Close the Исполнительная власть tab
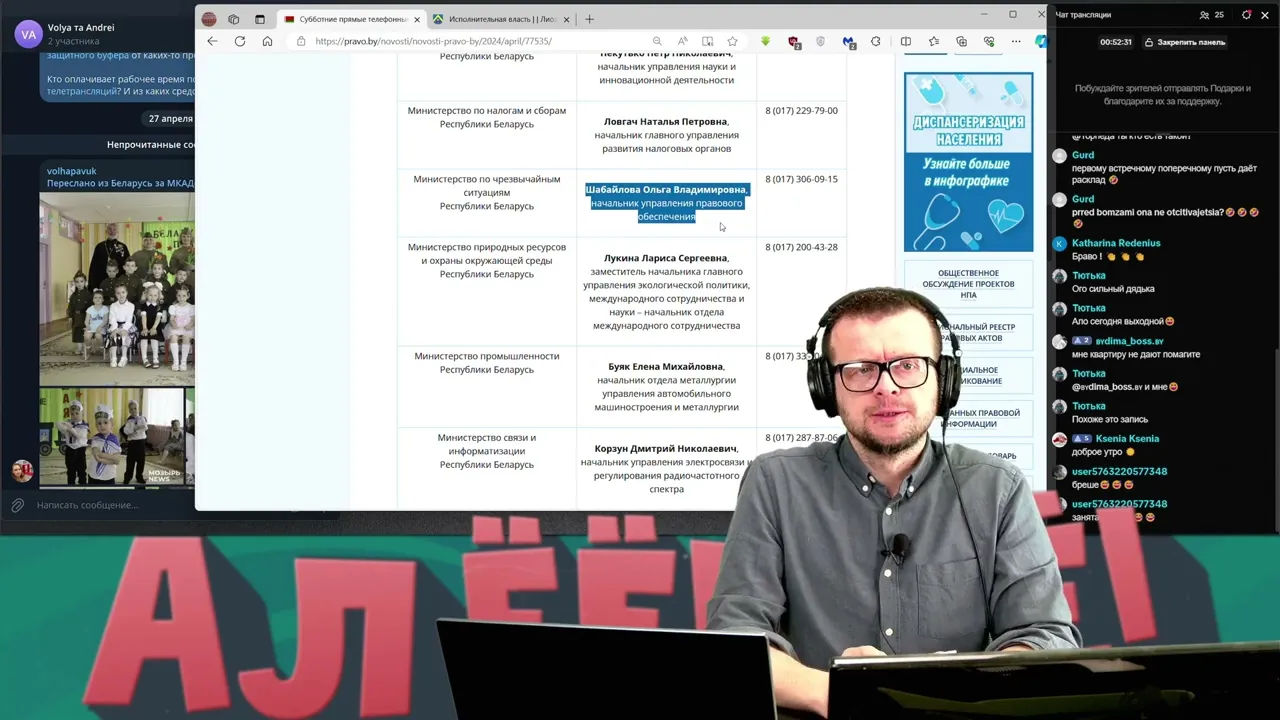 tap(567, 19)
